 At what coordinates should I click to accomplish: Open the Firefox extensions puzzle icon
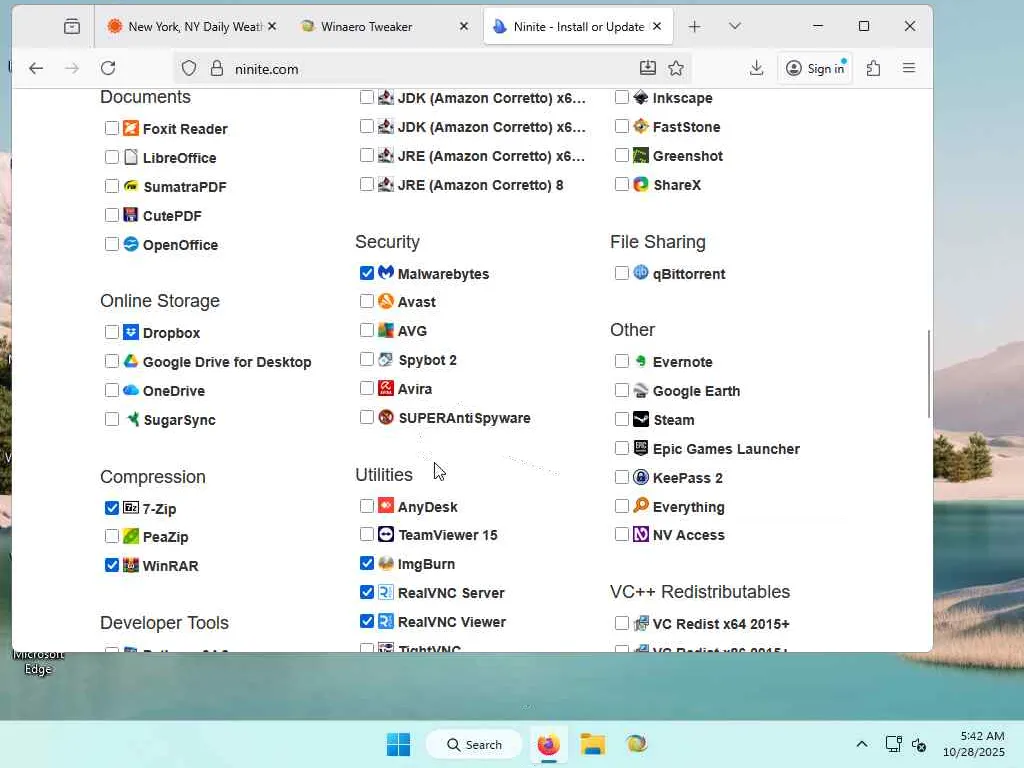(x=873, y=68)
